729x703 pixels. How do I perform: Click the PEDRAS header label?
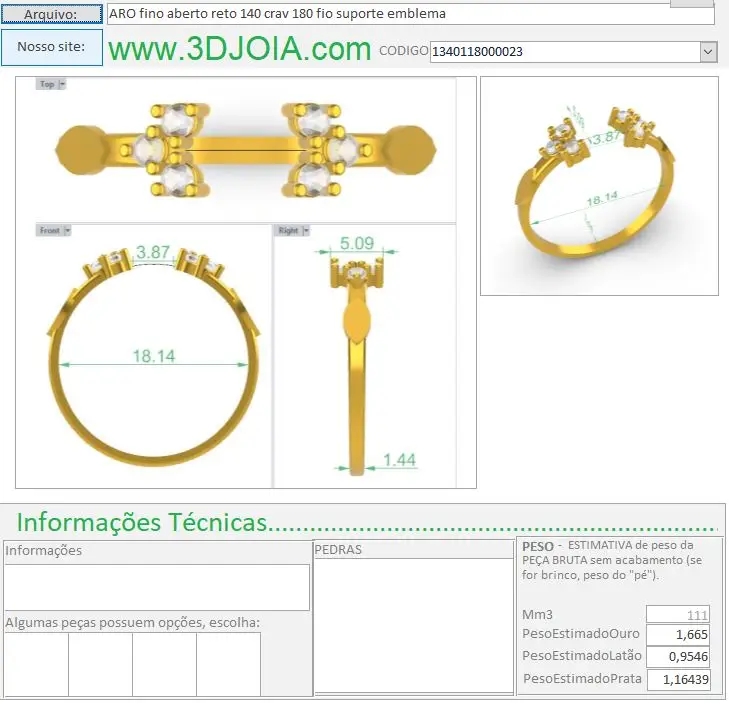click(338, 550)
